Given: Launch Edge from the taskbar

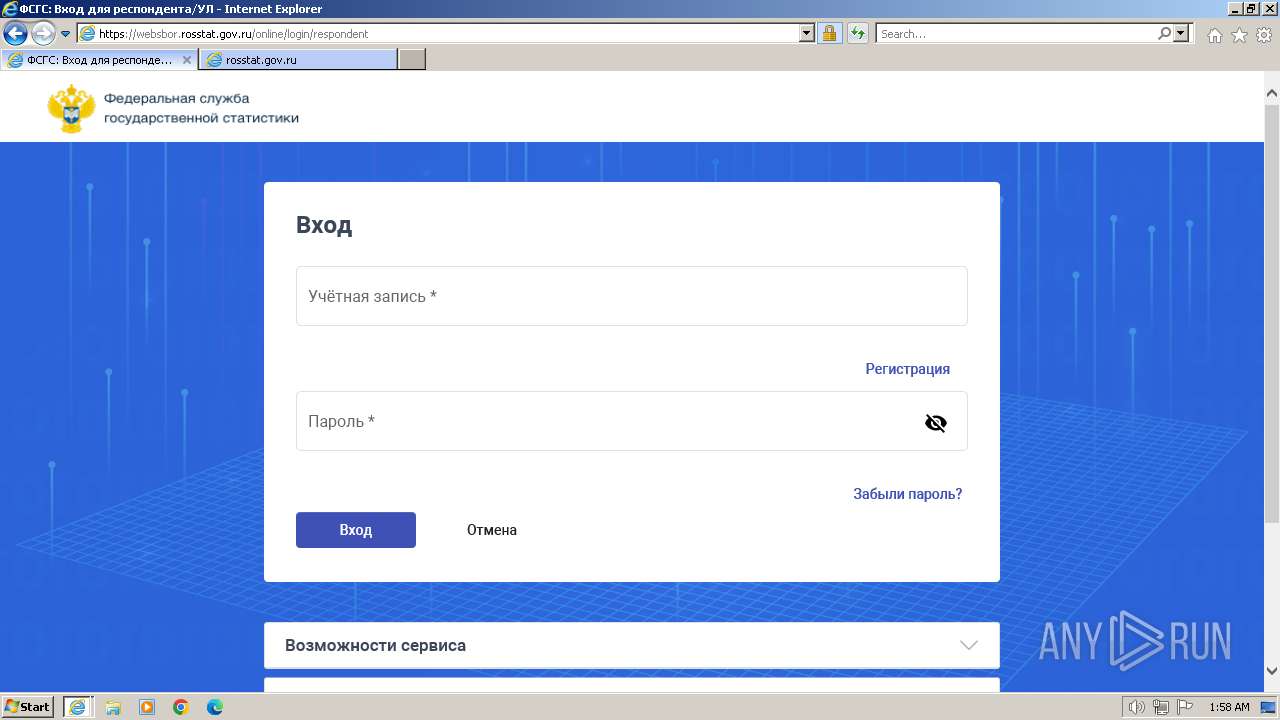Looking at the screenshot, I should pos(215,707).
